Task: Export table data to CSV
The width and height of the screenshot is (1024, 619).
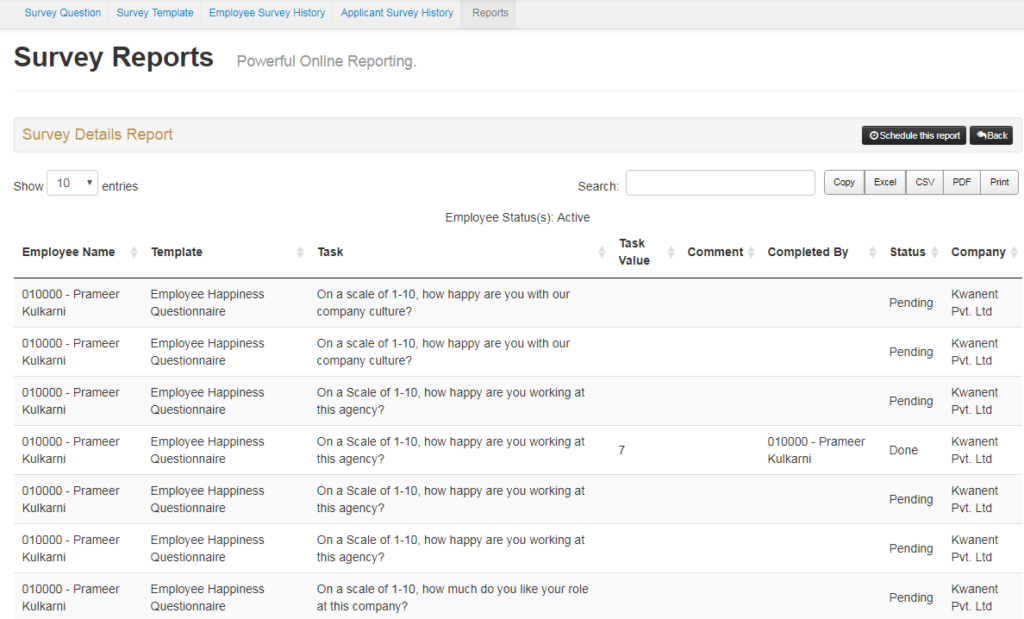Action: (x=924, y=182)
